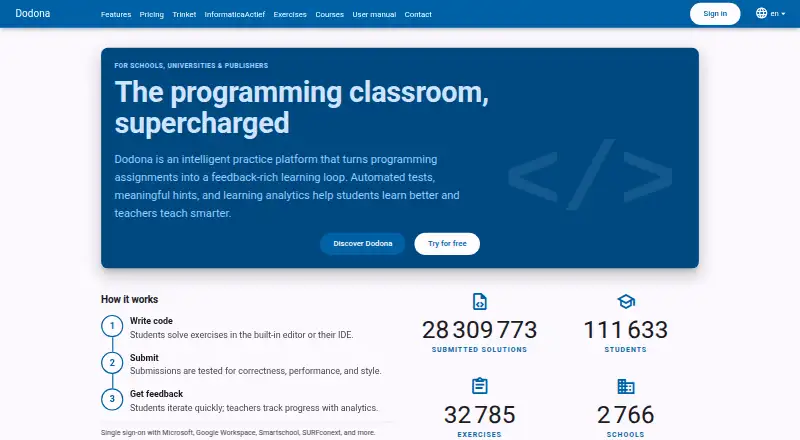Click the SUBMITTED SOLUTIONS label
This screenshot has height=440, width=800.
click(480, 350)
